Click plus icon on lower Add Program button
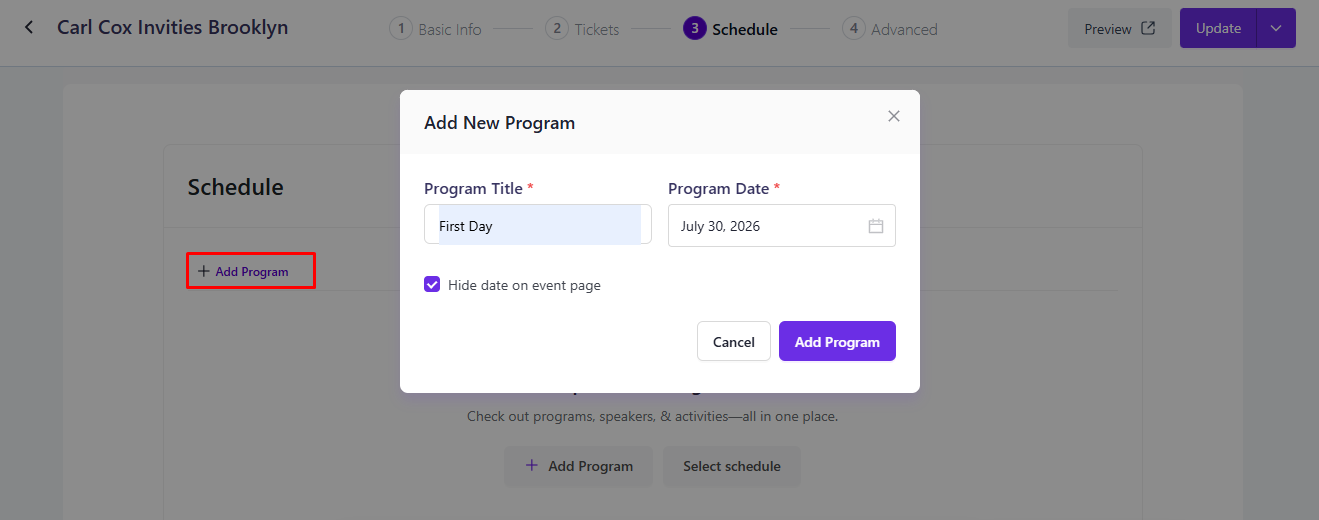 [x=532, y=465]
